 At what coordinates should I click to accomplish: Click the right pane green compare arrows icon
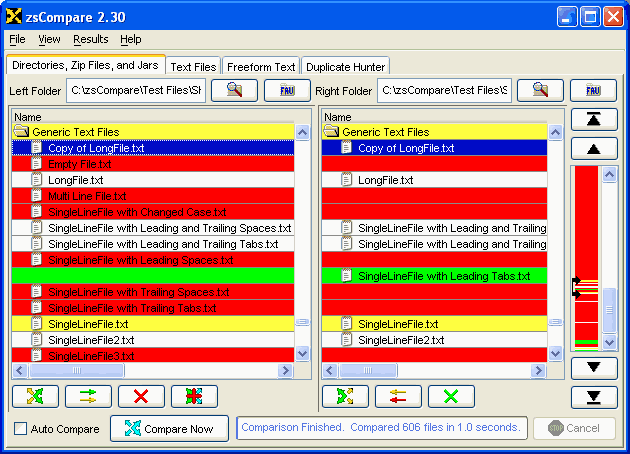click(x=345, y=397)
